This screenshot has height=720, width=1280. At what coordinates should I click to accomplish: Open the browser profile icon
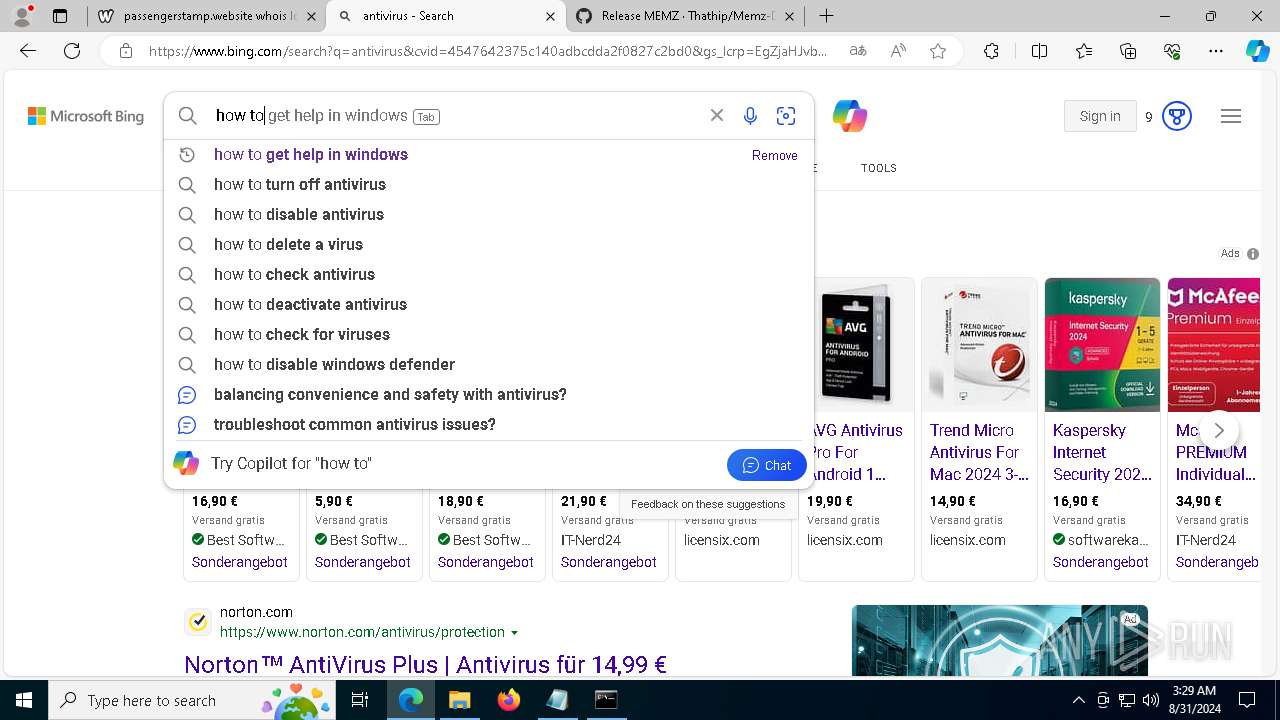click(x=23, y=15)
